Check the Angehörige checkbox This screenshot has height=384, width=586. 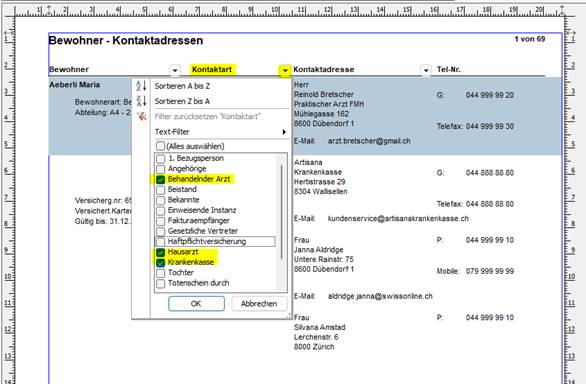(x=160, y=169)
